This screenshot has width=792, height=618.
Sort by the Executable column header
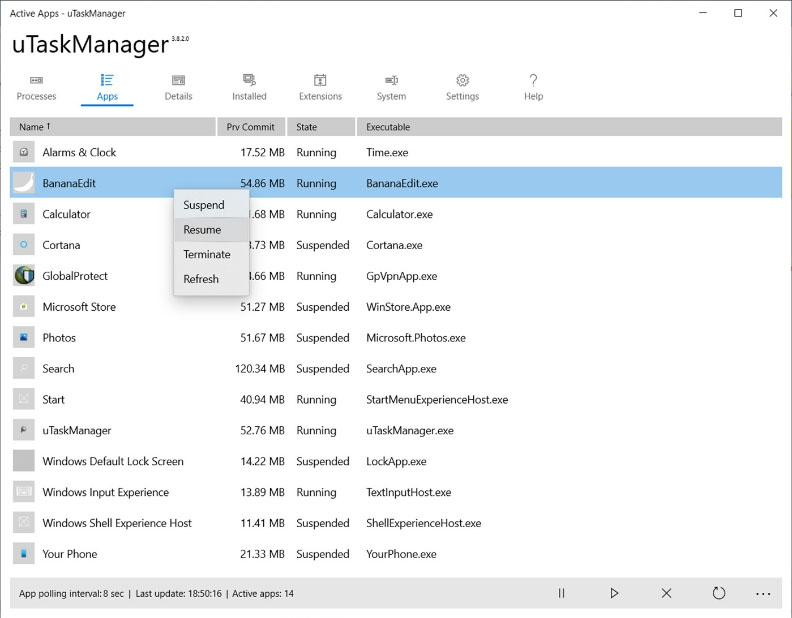(x=569, y=127)
